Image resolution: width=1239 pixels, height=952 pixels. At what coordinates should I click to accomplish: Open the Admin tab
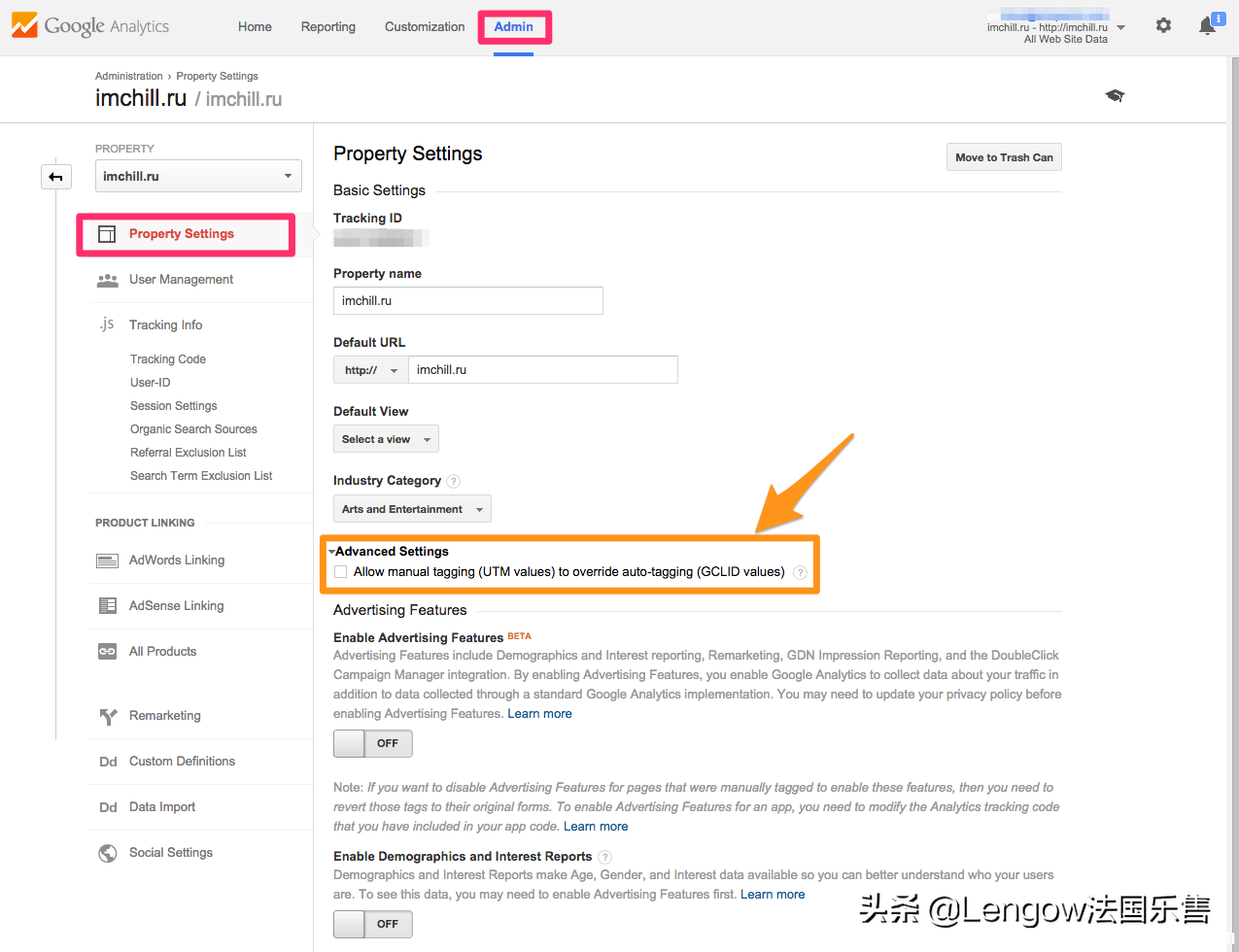click(514, 27)
